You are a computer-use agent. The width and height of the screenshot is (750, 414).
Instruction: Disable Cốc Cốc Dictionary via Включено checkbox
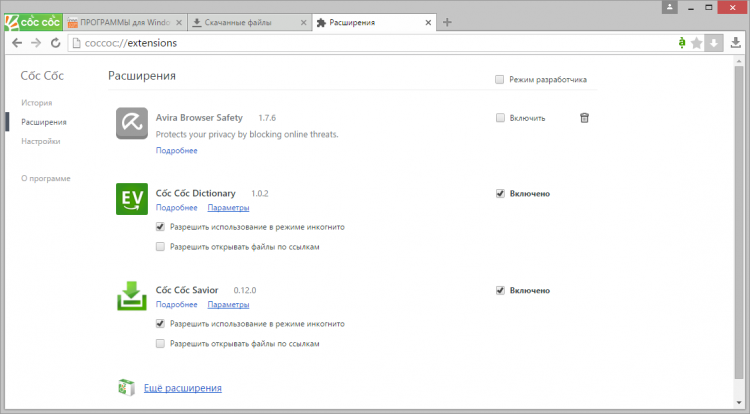point(500,194)
